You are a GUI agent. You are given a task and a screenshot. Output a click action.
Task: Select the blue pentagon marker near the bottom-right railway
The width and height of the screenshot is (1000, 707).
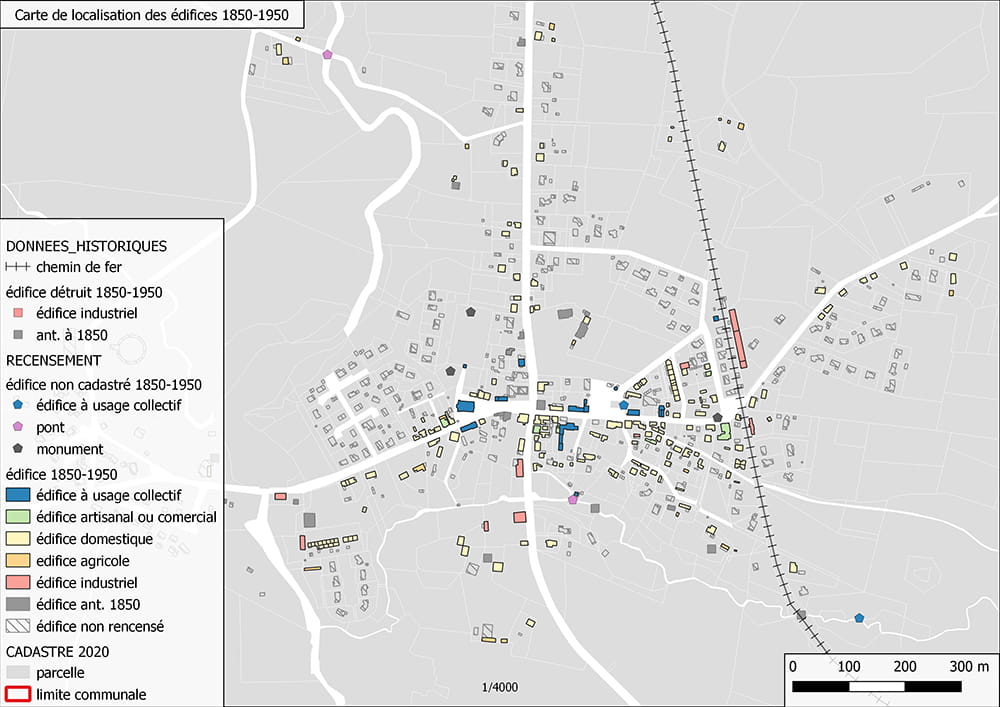click(x=859, y=618)
